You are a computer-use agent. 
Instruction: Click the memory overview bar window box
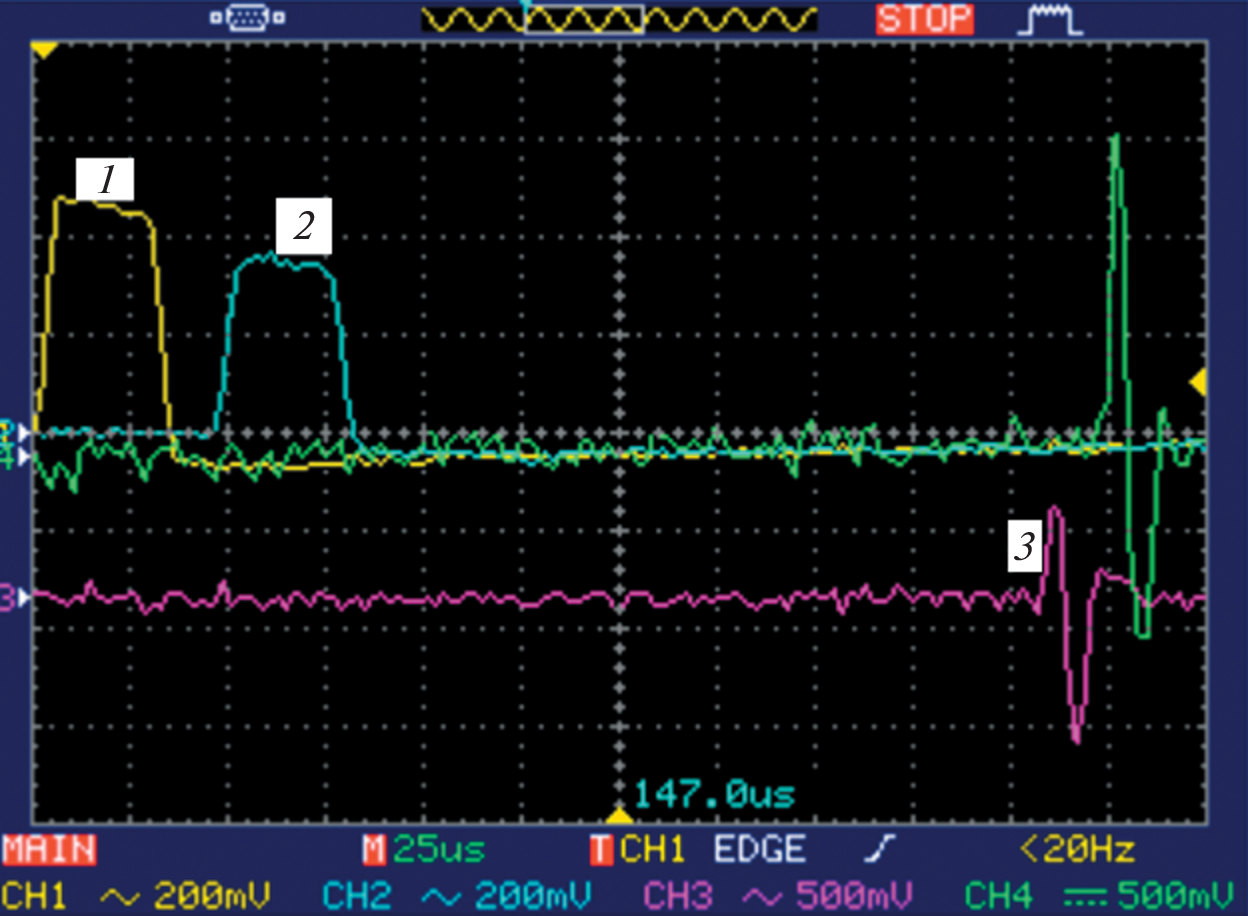click(x=584, y=19)
